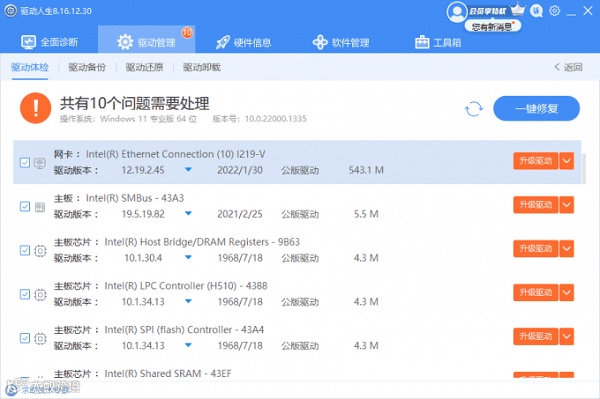This screenshot has height=399, width=600.
Task: Select Intel(R) Host Bridge/DRAM Registers - 9B63
Action: point(202,242)
